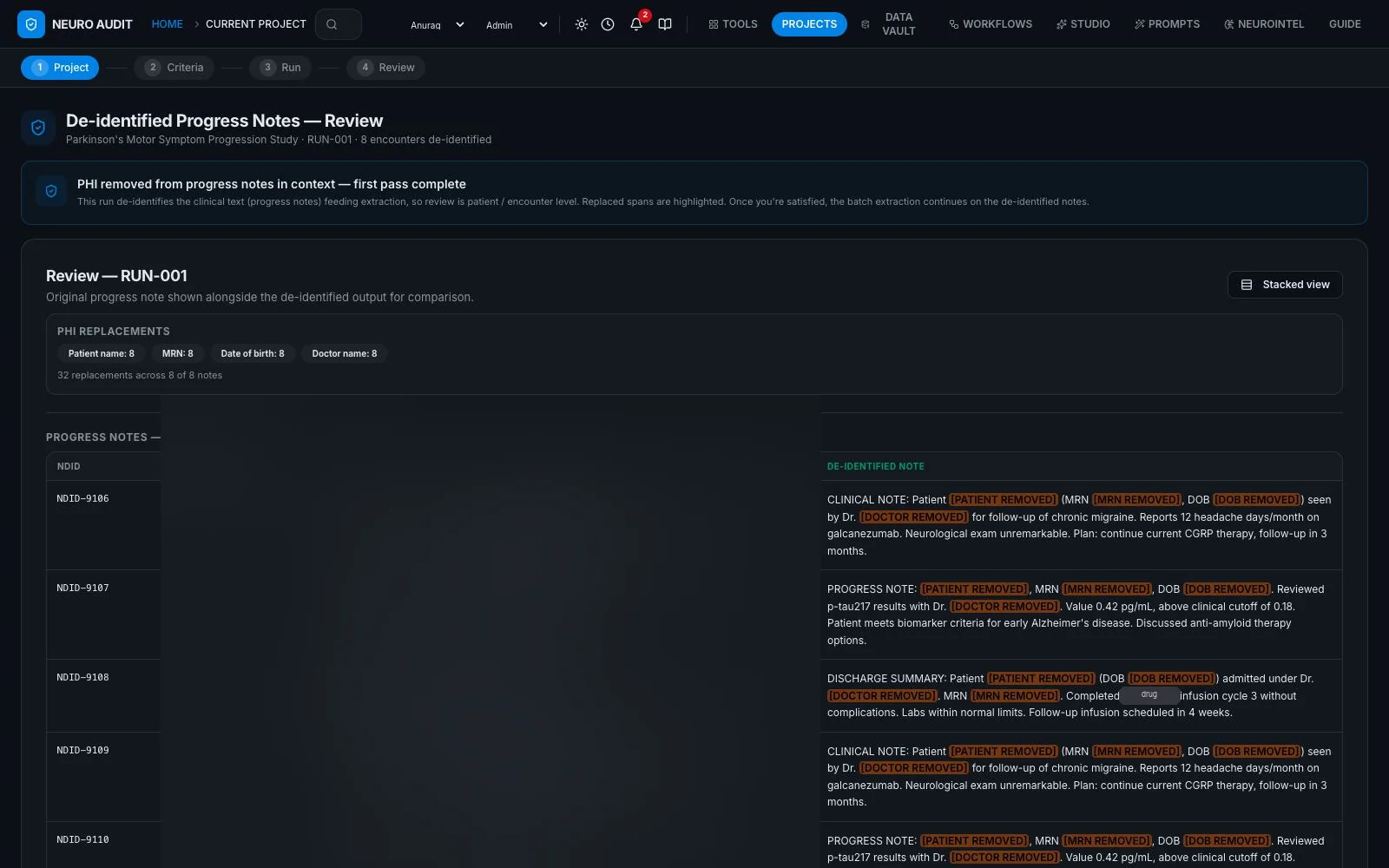Click row ID NDID-9110

pyautogui.click(x=83, y=840)
